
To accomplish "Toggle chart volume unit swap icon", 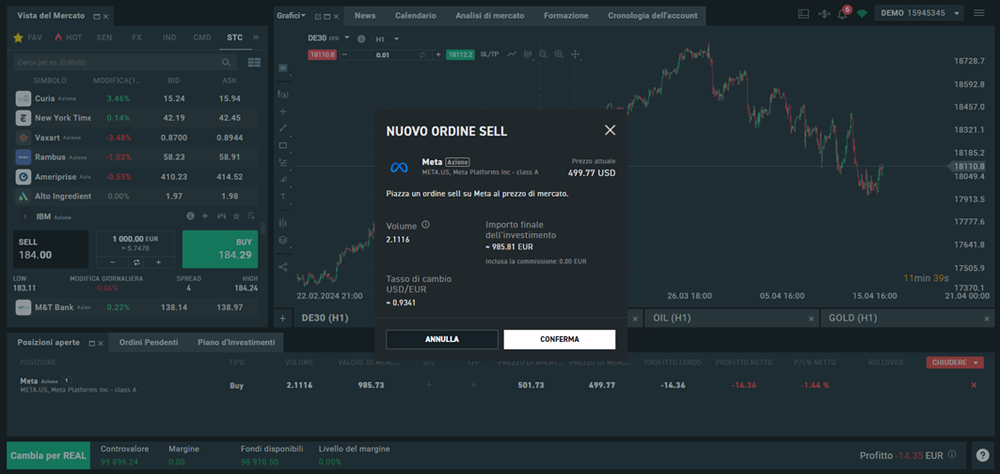I will point(422,55).
